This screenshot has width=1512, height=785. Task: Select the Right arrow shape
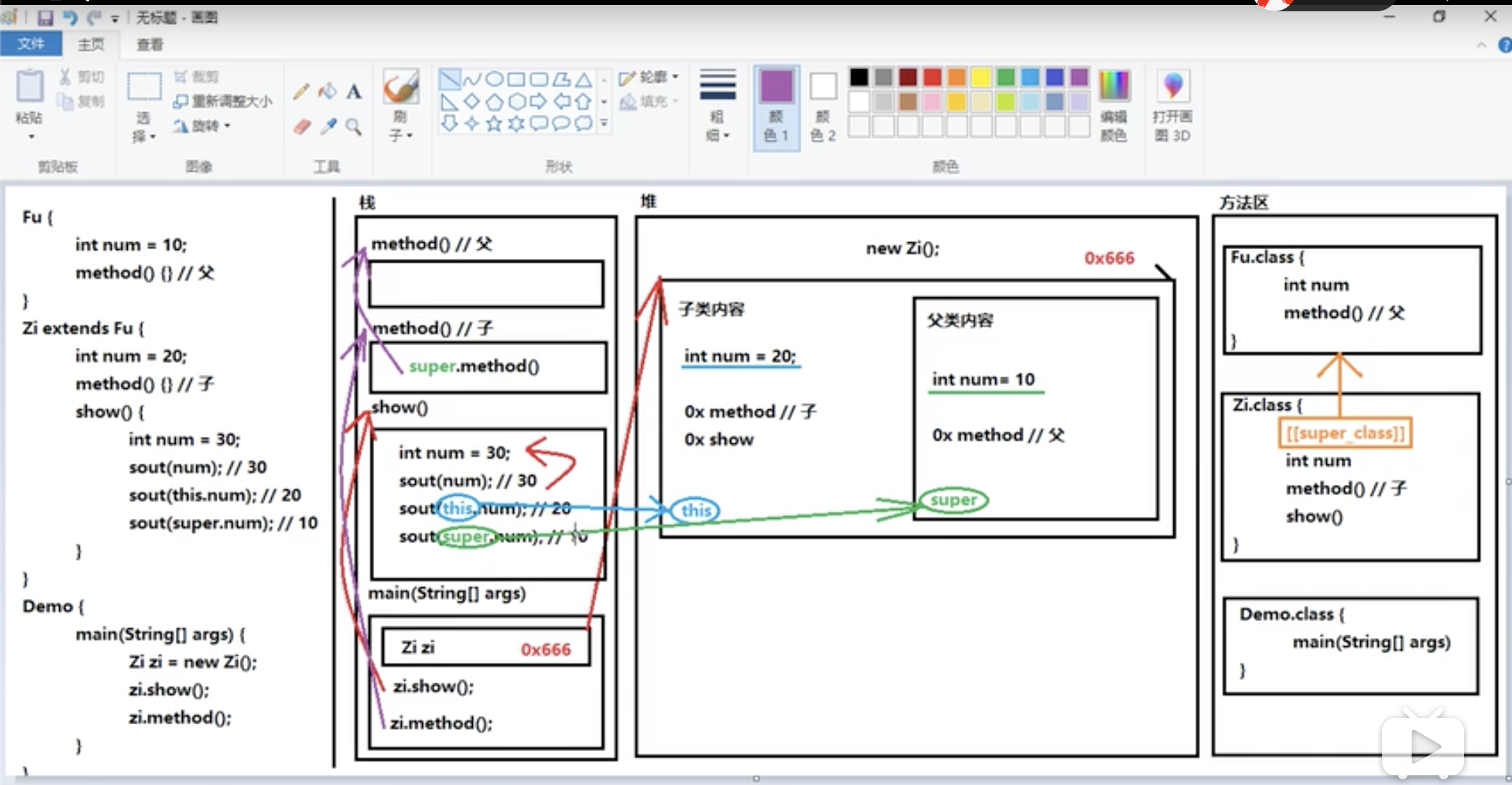point(539,102)
